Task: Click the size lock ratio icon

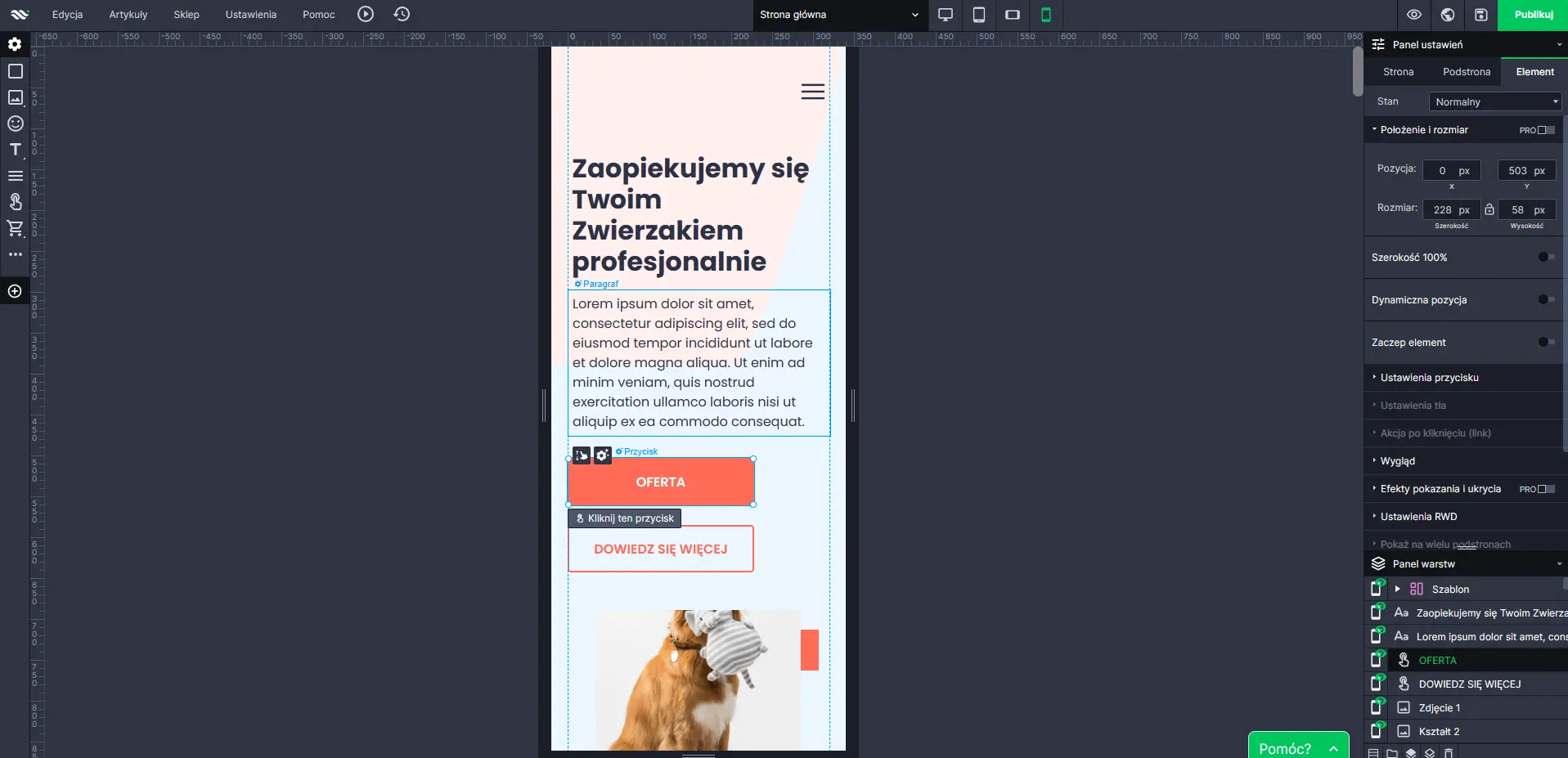Action: point(1489,209)
